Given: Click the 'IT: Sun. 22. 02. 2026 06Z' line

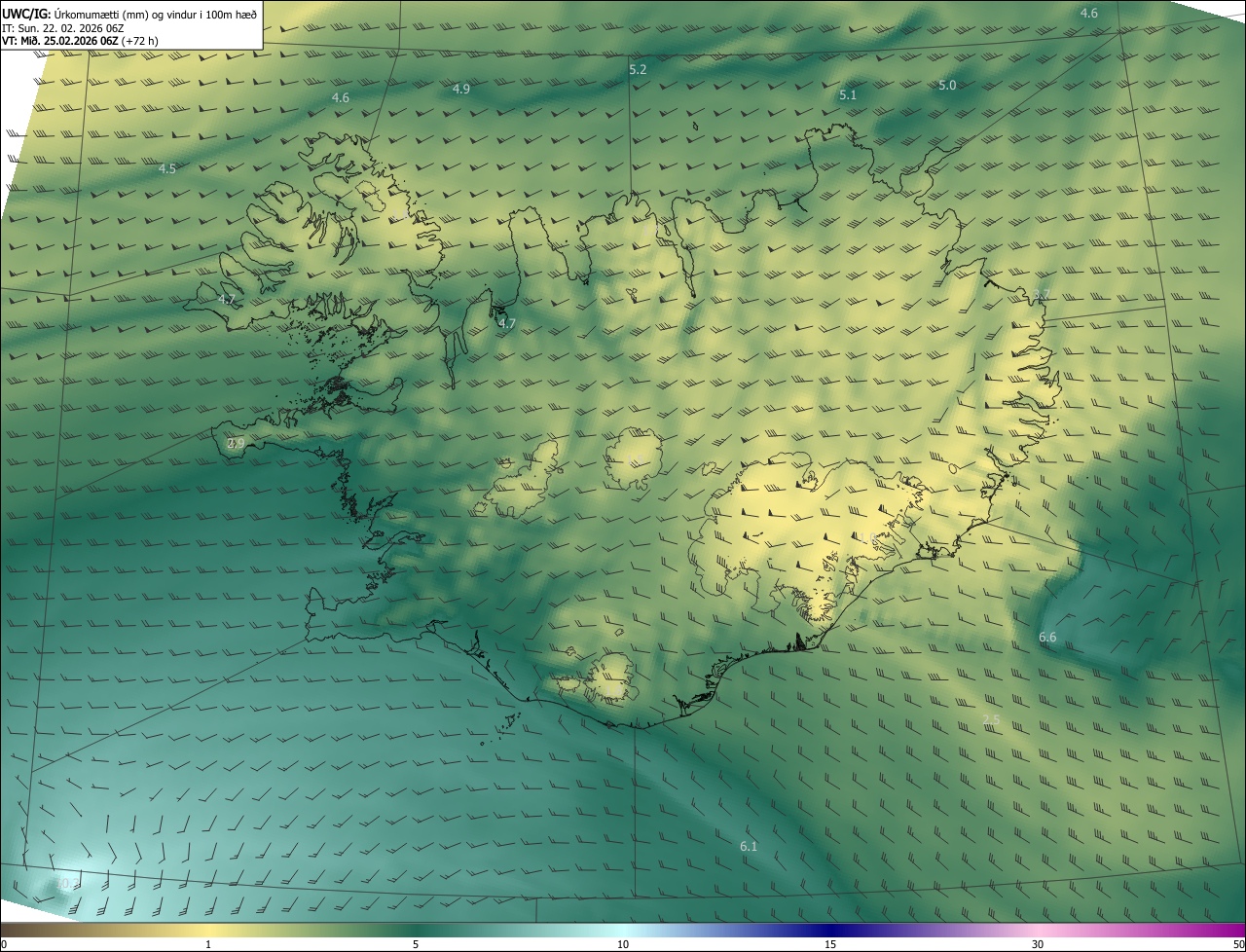Looking at the screenshot, I should (63, 28).
